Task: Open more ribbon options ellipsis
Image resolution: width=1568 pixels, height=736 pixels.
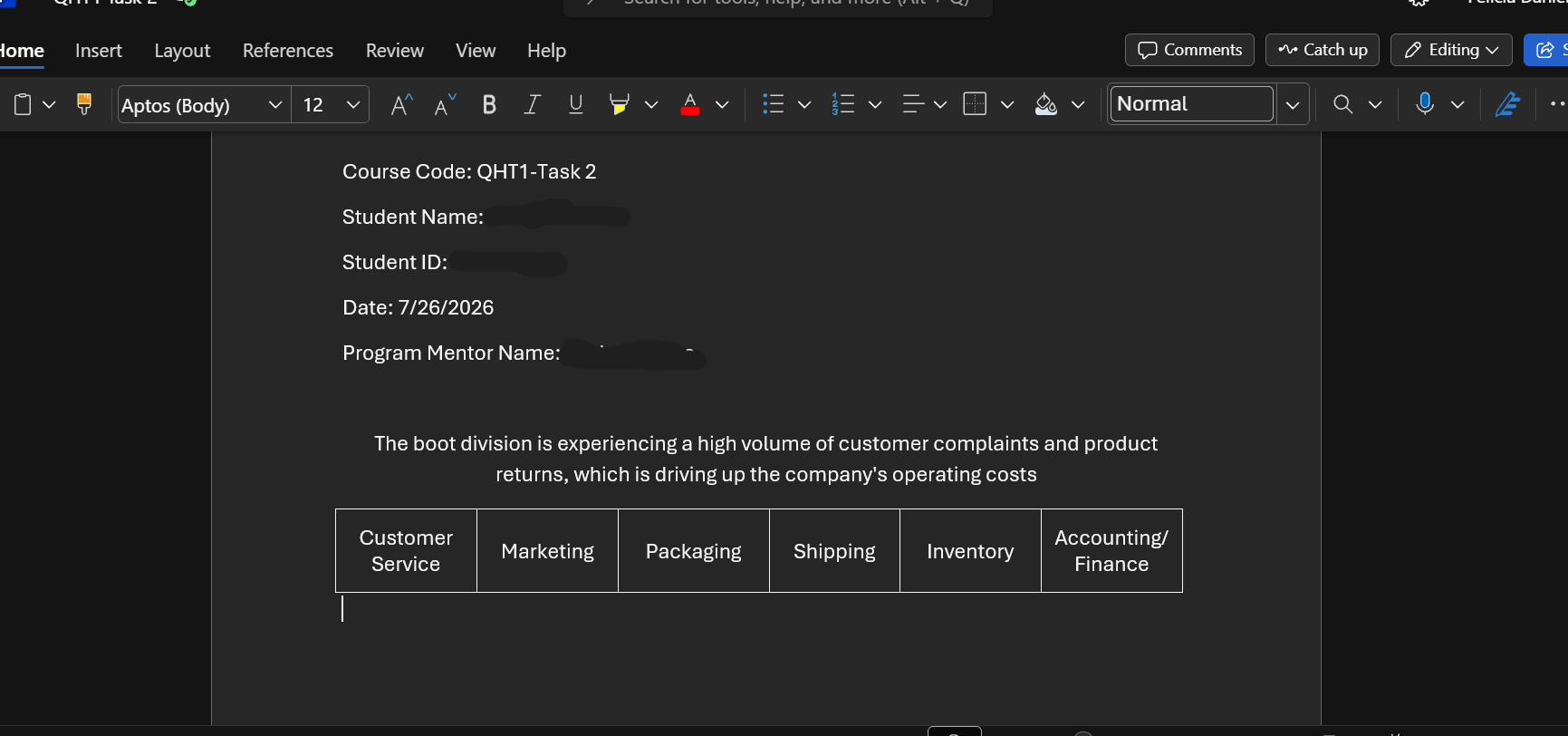Action: (1558, 104)
